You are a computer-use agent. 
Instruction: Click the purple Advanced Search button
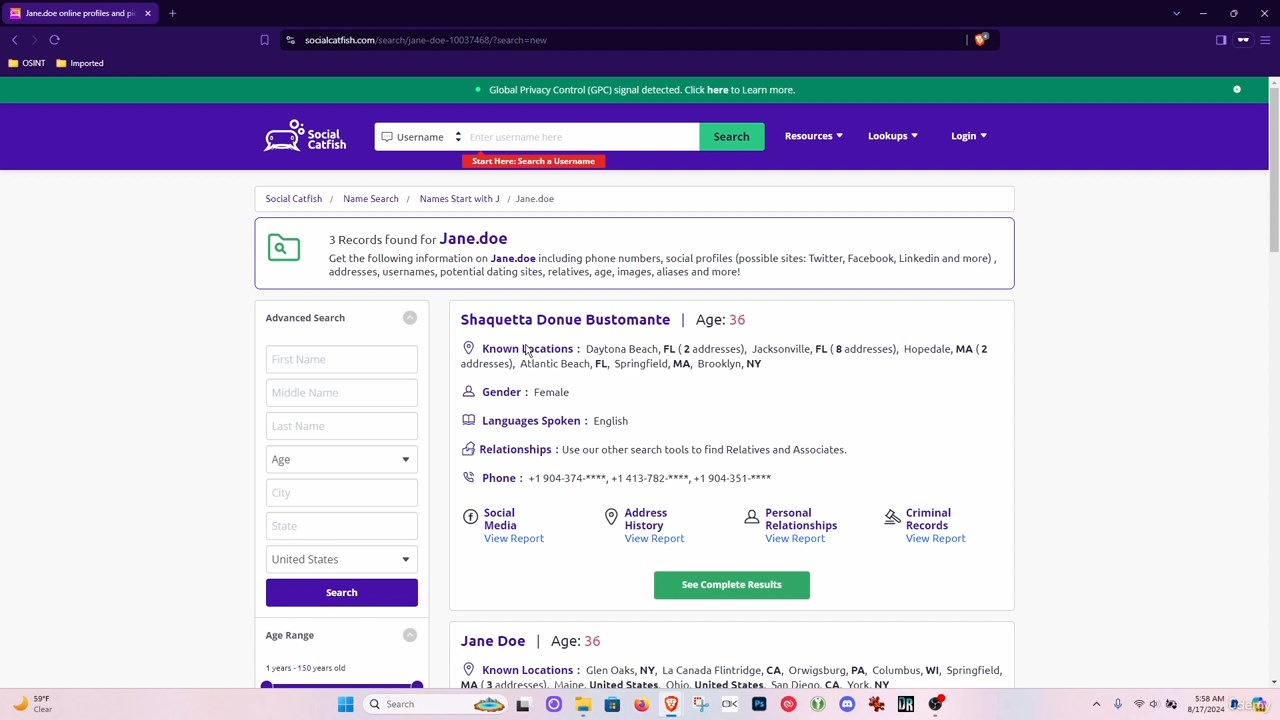[x=341, y=592]
